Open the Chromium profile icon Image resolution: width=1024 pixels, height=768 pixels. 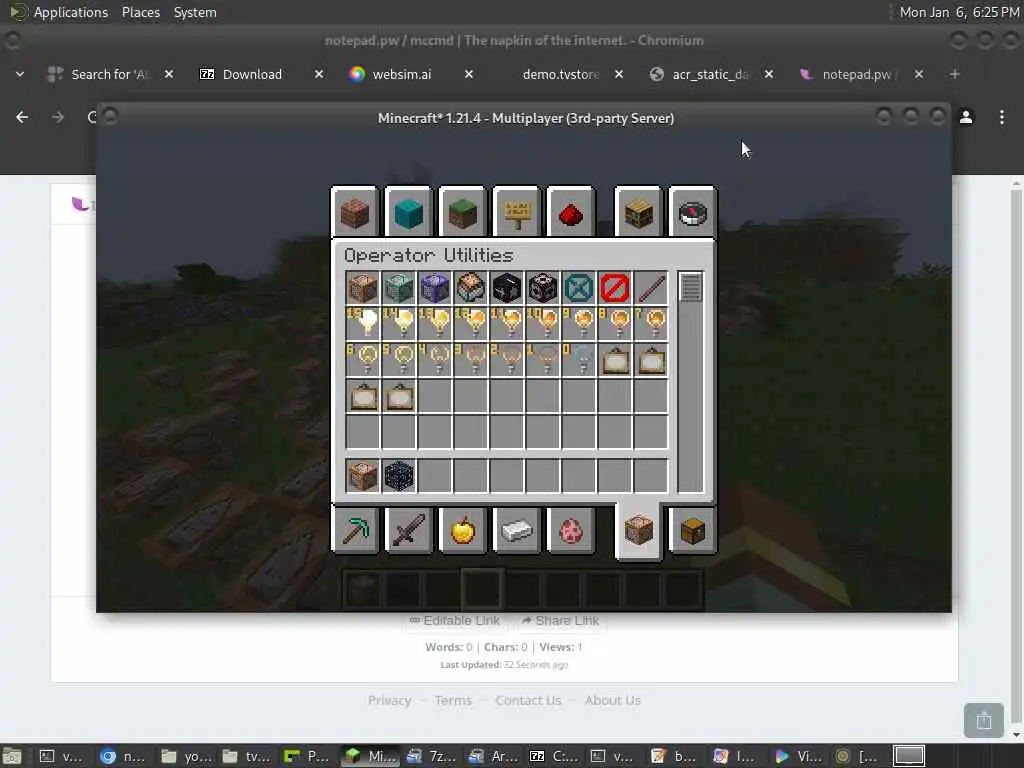(966, 117)
